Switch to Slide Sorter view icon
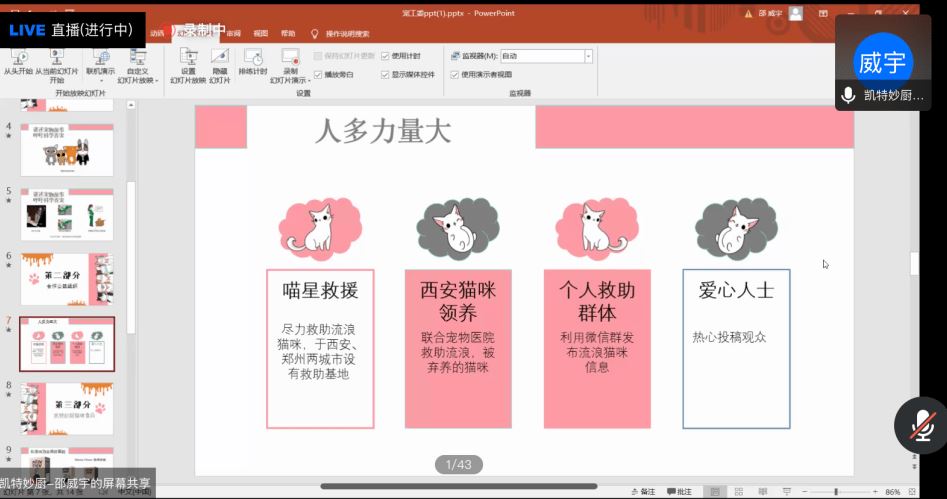This screenshot has height=499, width=947. (739, 492)
